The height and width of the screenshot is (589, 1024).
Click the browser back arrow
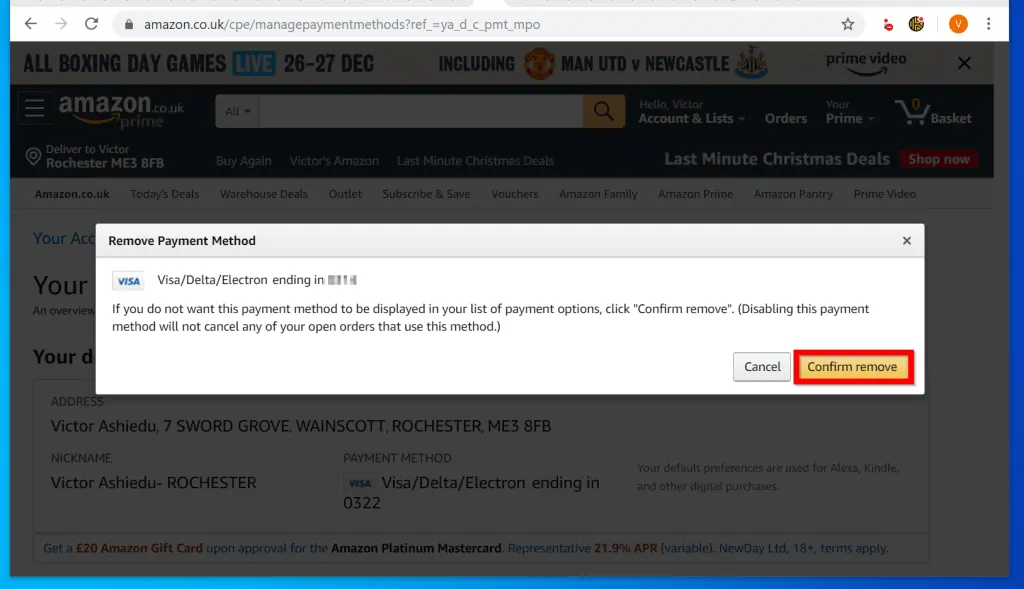click(31, 23)
